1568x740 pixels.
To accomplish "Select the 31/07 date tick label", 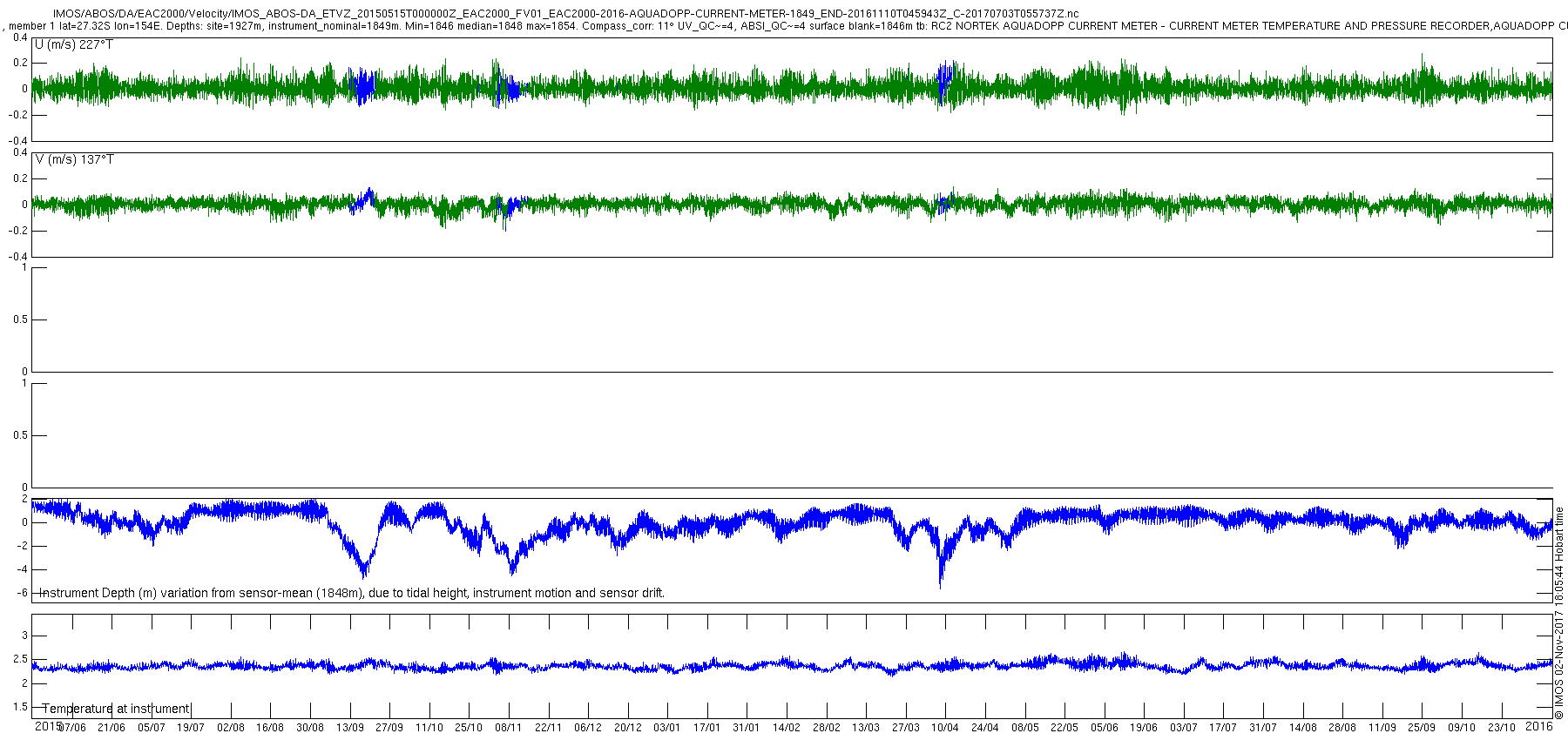I will [1263, 728].
